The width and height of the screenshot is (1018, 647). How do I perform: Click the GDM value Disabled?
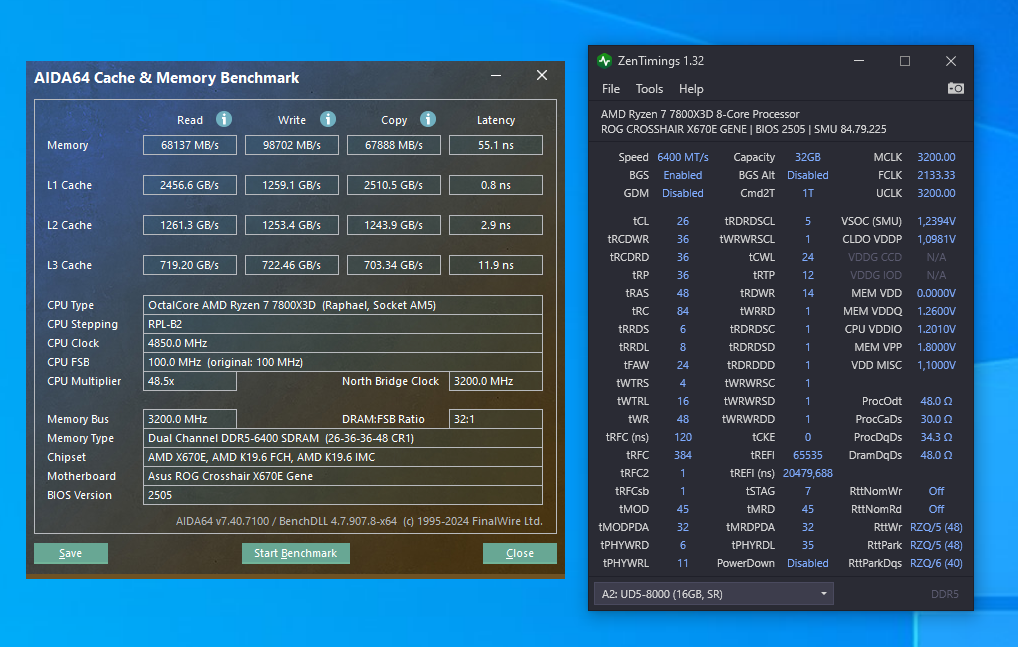[x=682, y=193]
